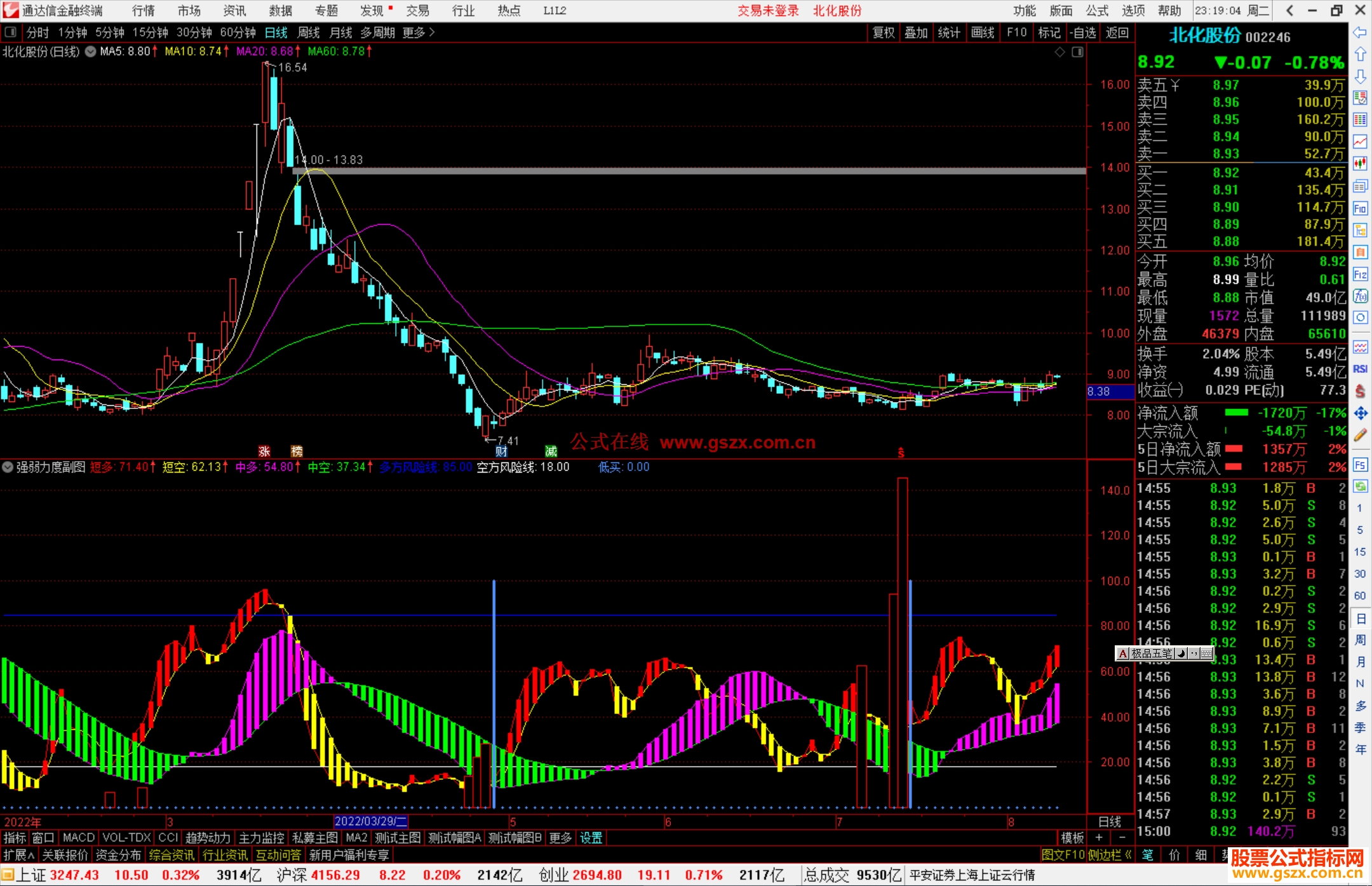Open dropdown beside 强弱力度副图 label
1372x886 pixels.
(x=8, y=467)
